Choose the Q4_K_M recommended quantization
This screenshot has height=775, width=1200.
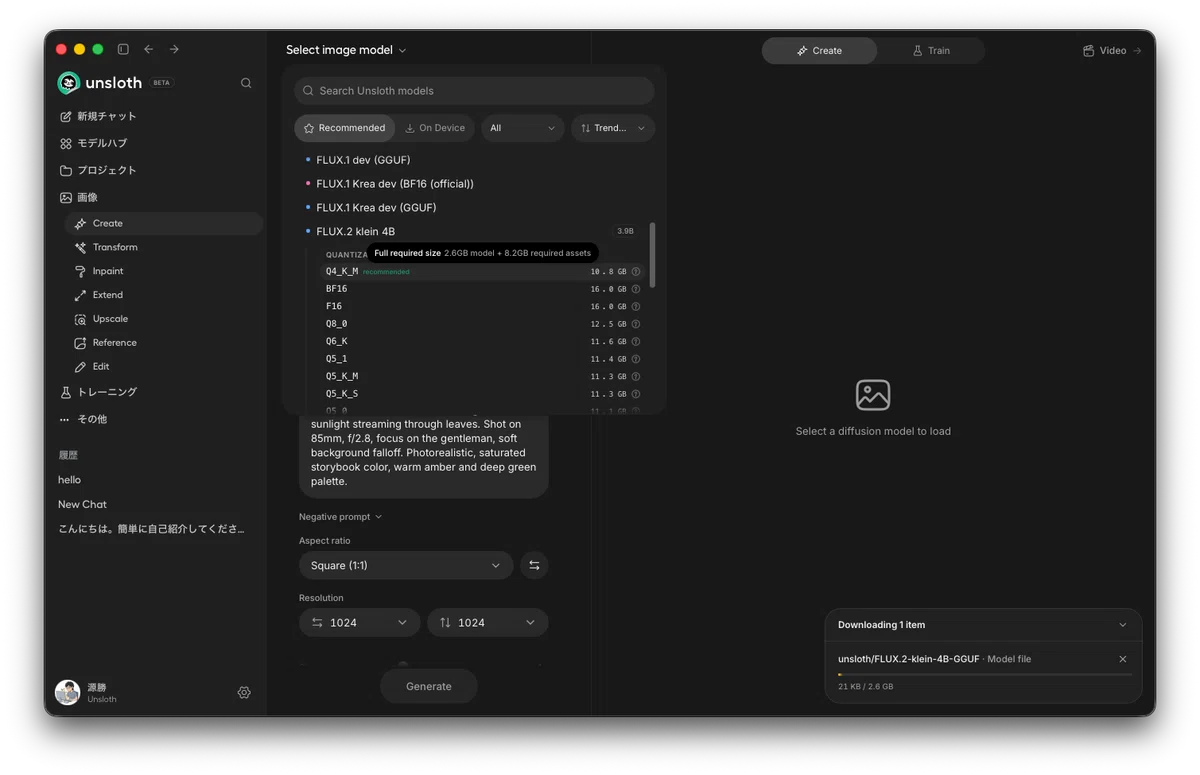483,272
